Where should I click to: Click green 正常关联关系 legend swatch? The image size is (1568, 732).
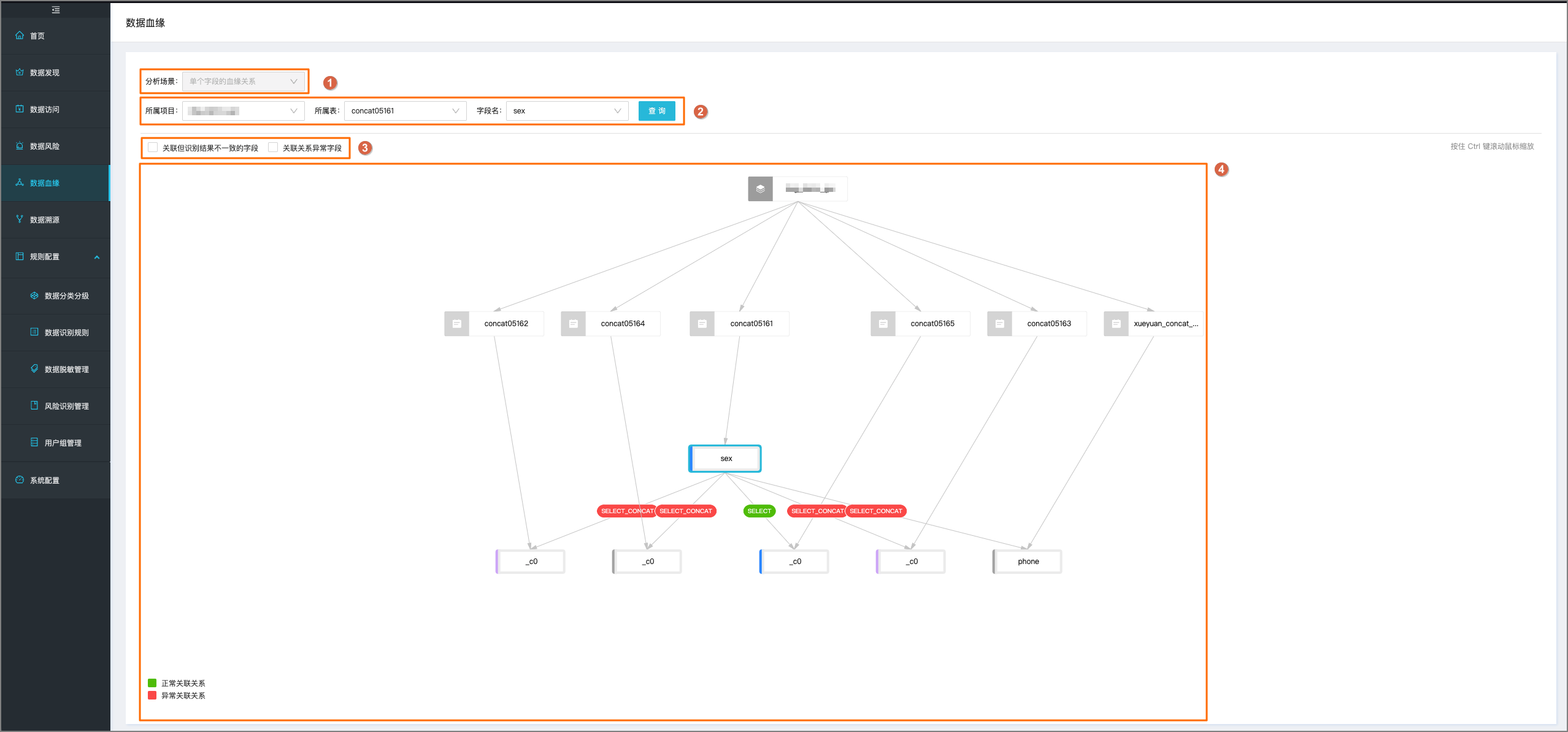tap(152, 683)
